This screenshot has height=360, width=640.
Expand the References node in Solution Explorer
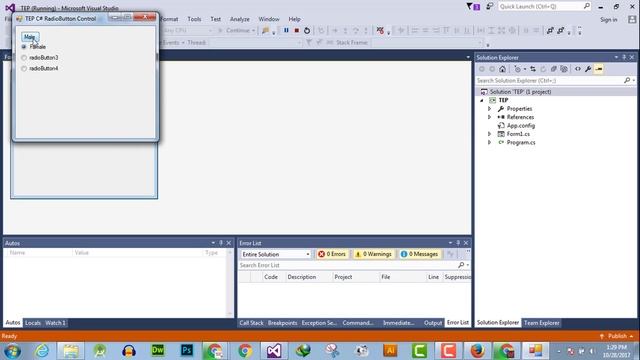489,117
